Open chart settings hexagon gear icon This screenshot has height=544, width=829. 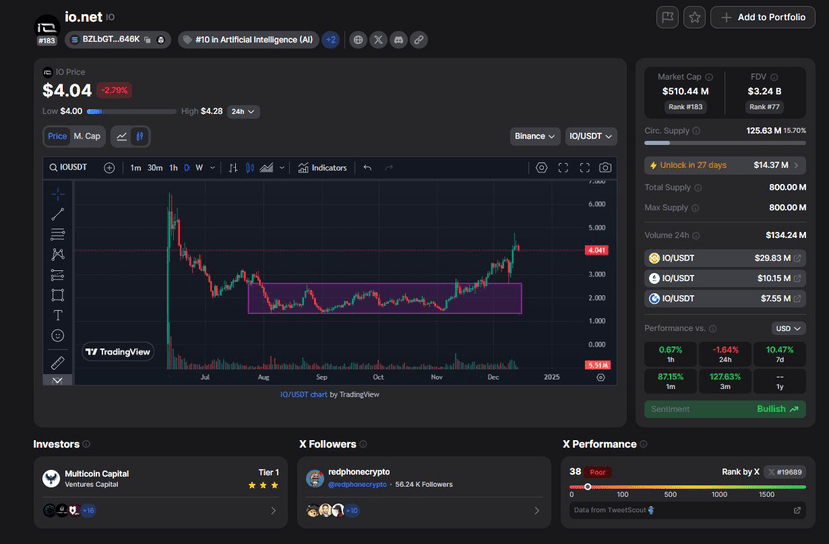coord(541,168)
